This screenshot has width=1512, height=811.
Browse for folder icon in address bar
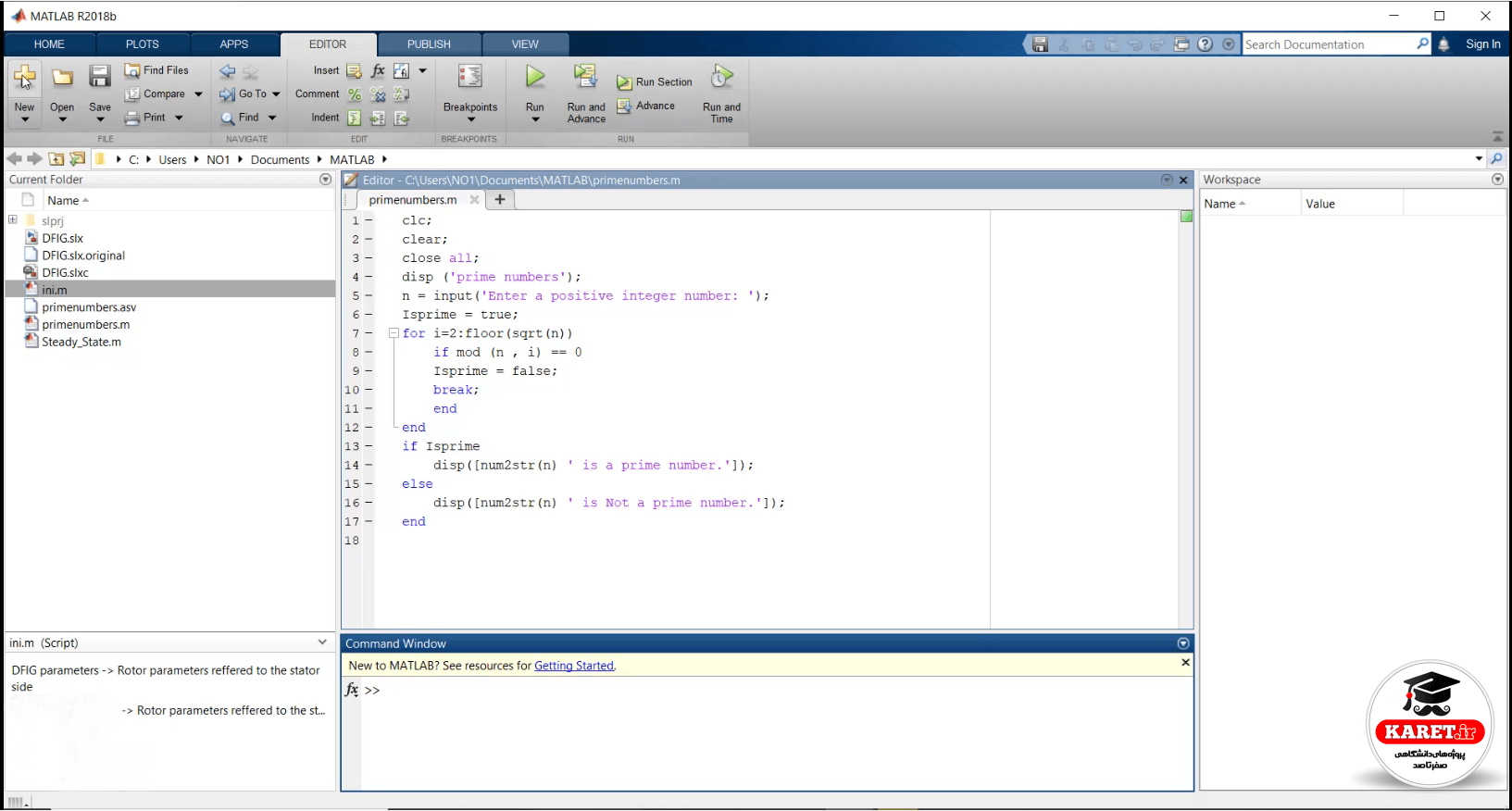point(78,159)
